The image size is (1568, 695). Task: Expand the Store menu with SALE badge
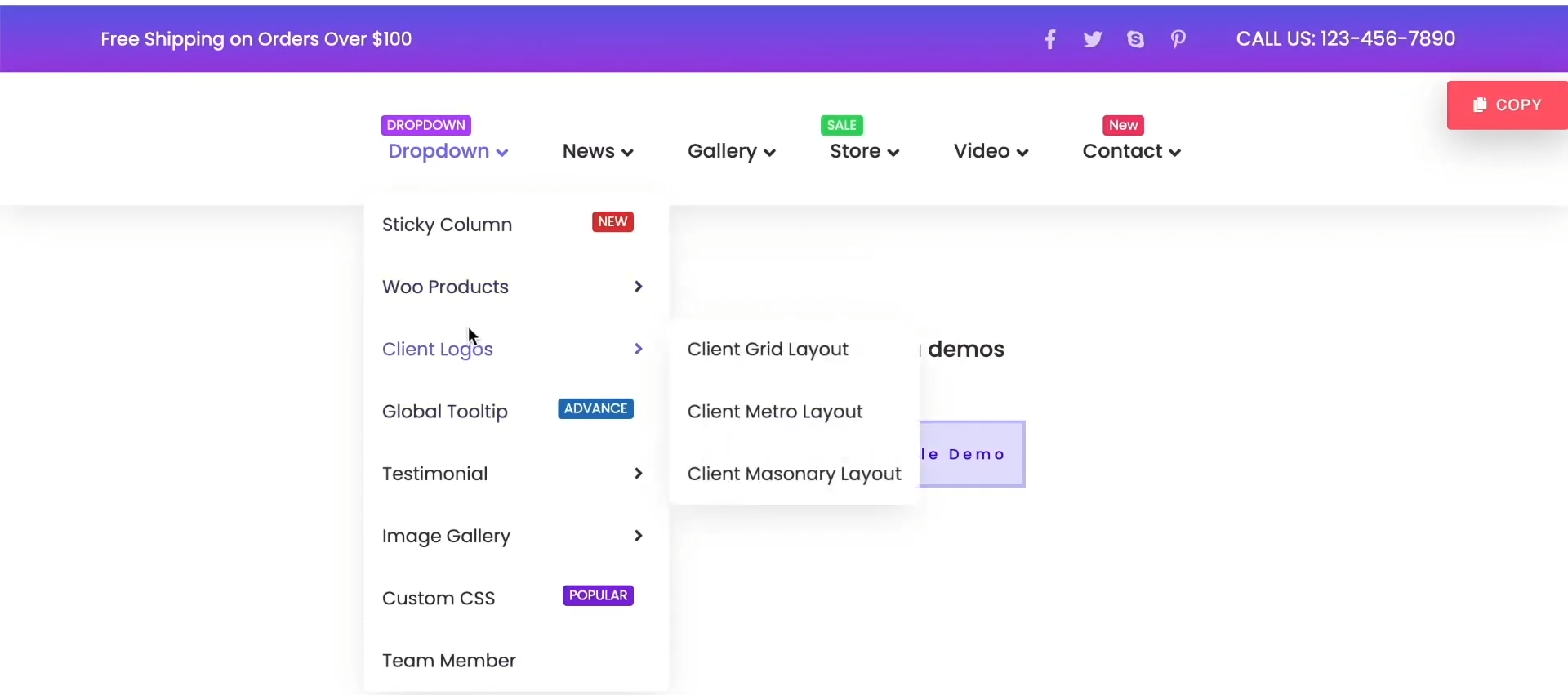click(864, 151)
